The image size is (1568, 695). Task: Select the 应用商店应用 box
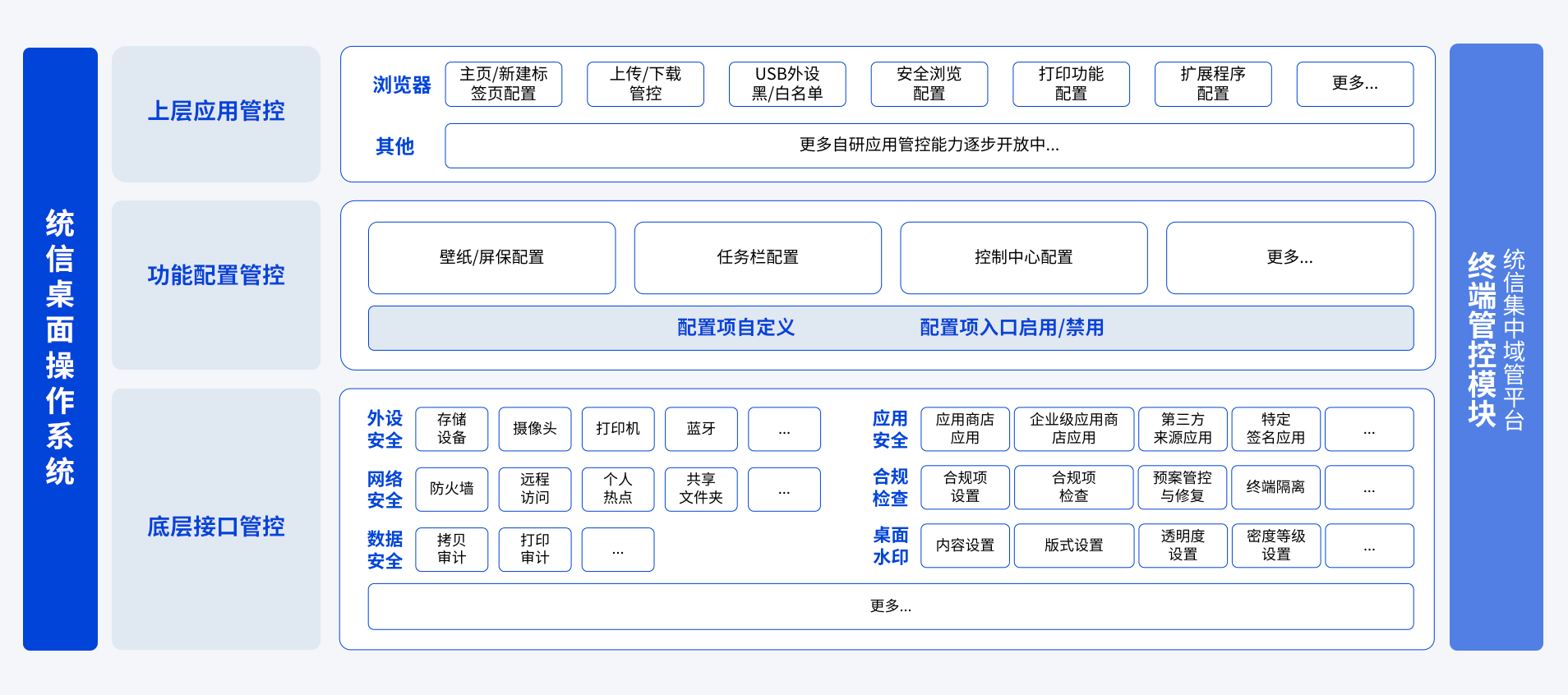[x=965, y=429]
